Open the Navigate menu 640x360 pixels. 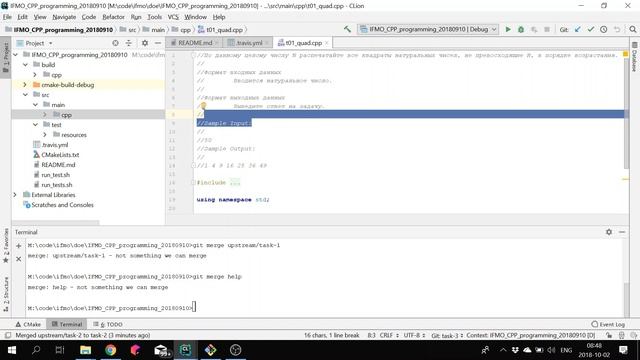[x=64, y=17]
